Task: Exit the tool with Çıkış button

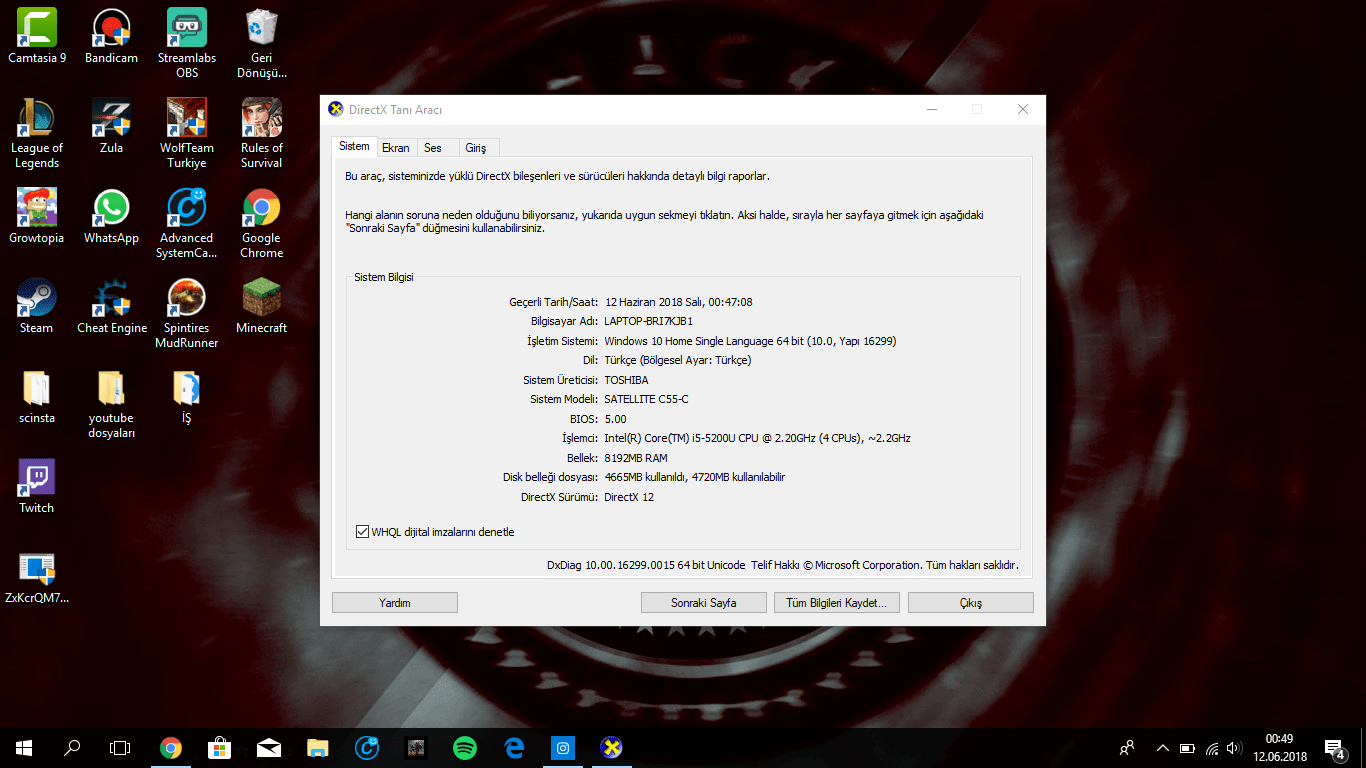Action: (x=971, y=603)
